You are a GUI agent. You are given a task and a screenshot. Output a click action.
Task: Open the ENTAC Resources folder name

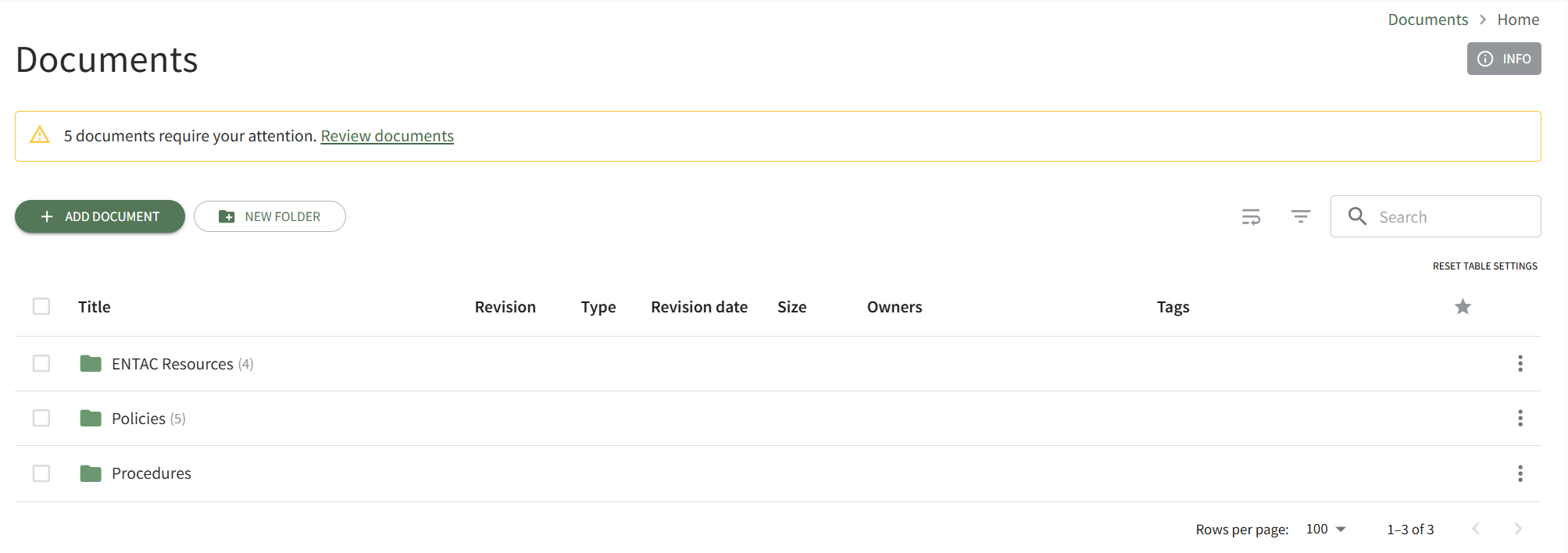click(x=172, y=364)
